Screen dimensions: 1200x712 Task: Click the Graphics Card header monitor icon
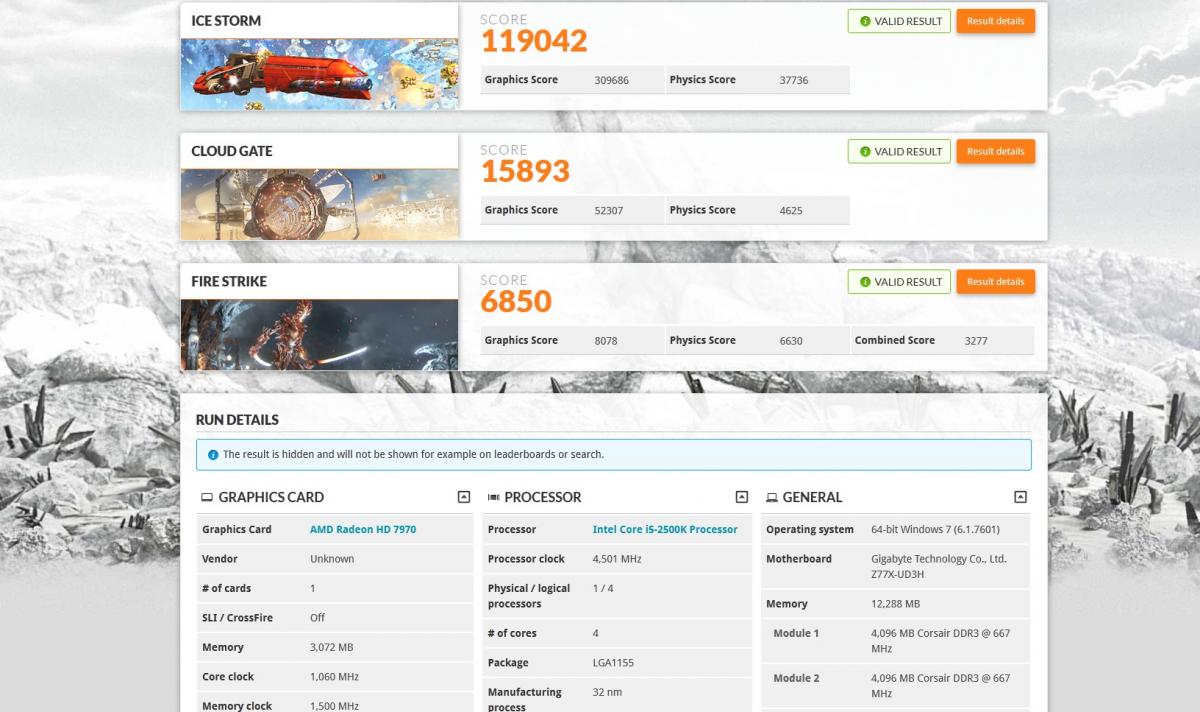pos(207,497)
